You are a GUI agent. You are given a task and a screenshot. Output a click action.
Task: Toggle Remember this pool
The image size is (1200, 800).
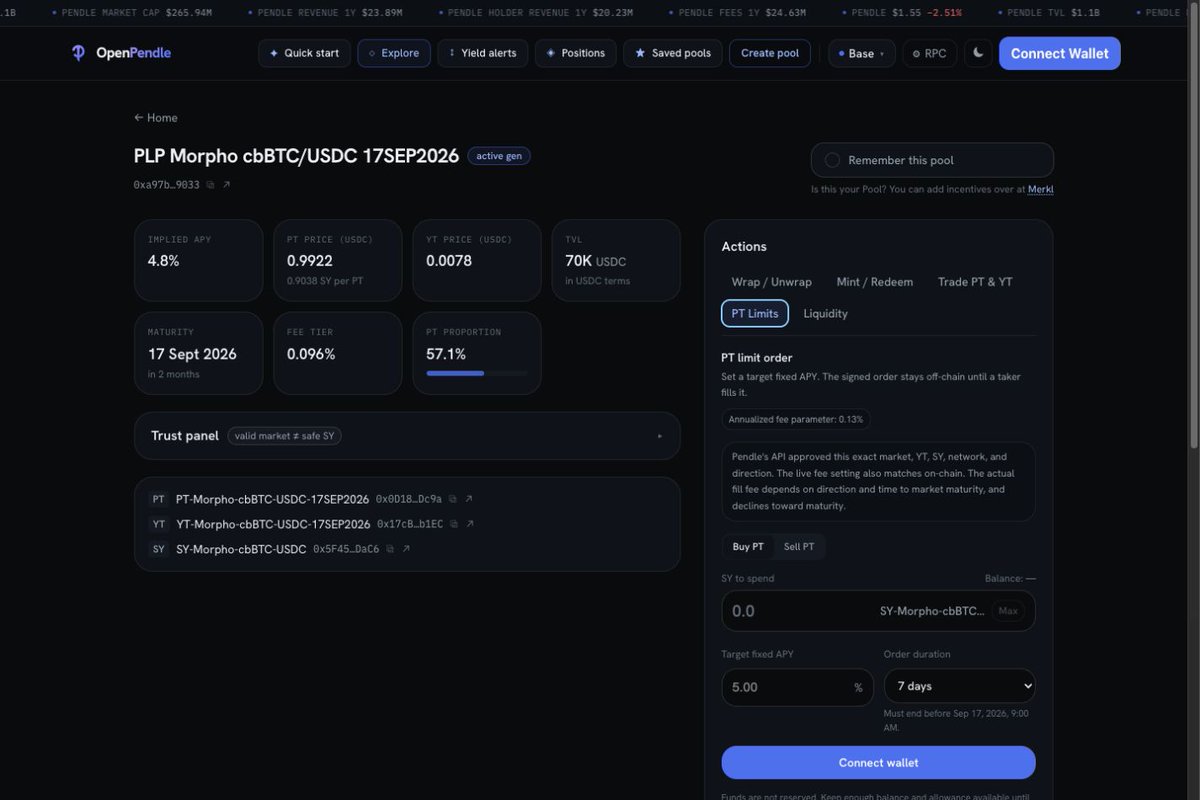(932, 160)
